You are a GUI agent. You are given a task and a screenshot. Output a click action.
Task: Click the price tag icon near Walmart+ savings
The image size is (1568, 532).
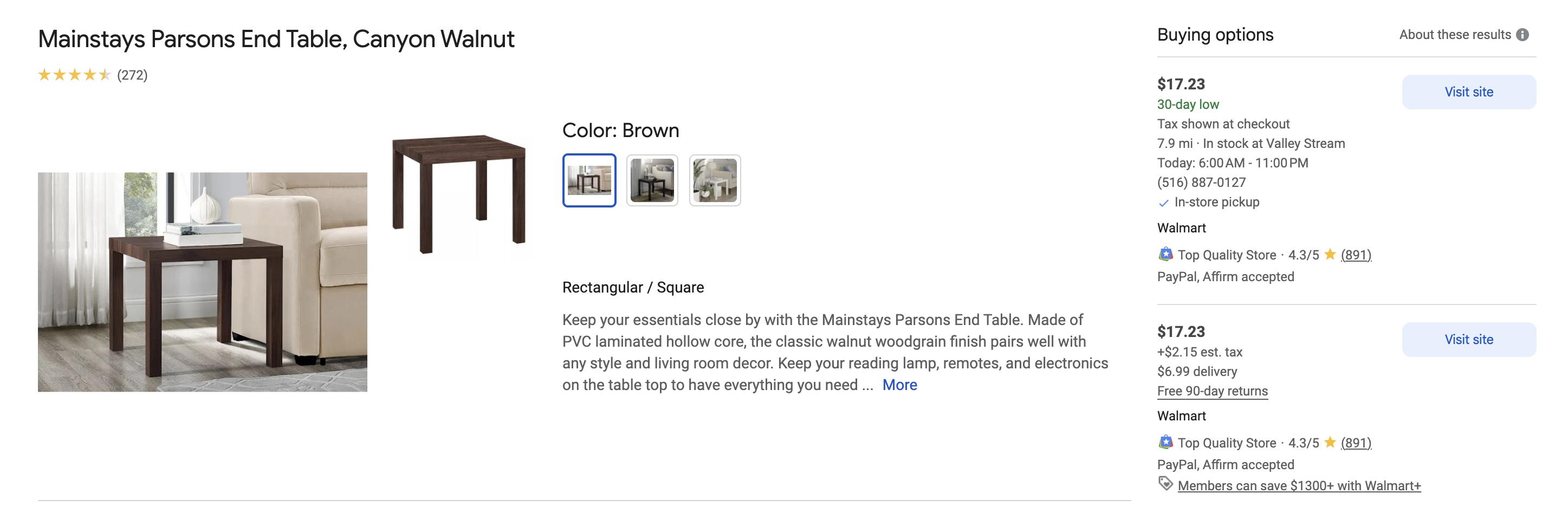pos(1165,484)
